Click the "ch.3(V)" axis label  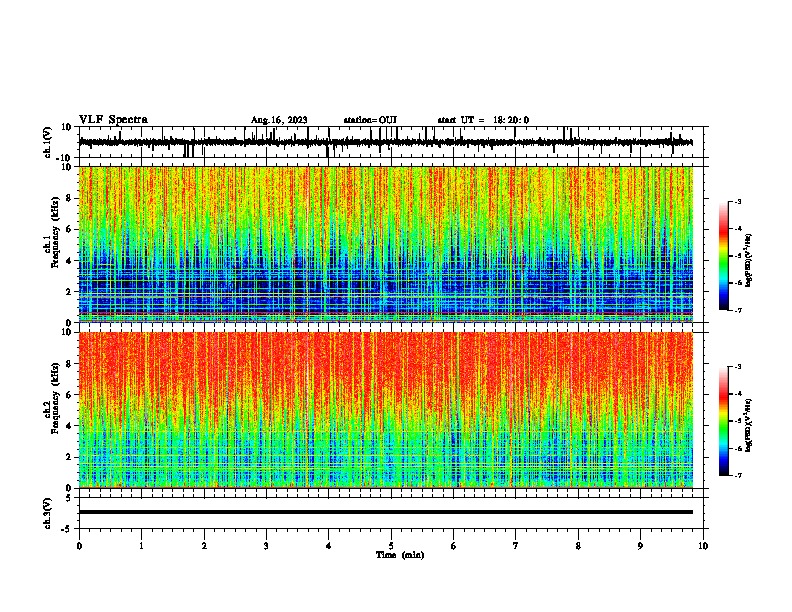48,513
